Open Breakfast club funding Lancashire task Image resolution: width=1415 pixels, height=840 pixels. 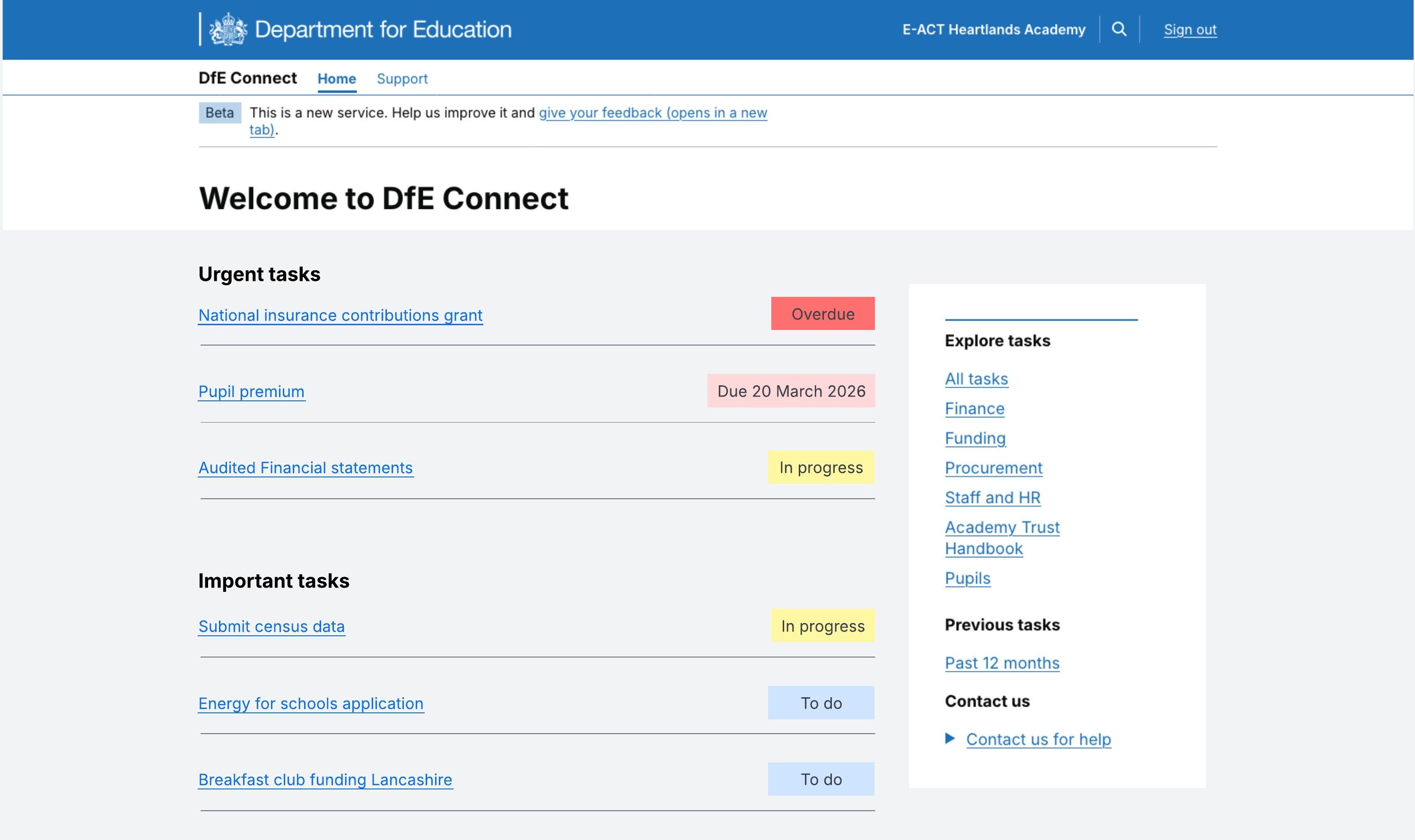(325, 779)
